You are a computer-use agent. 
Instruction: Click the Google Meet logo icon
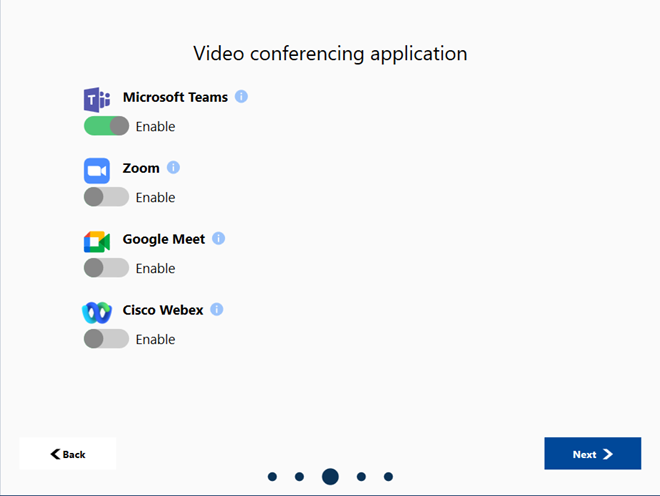coord(96,241)
